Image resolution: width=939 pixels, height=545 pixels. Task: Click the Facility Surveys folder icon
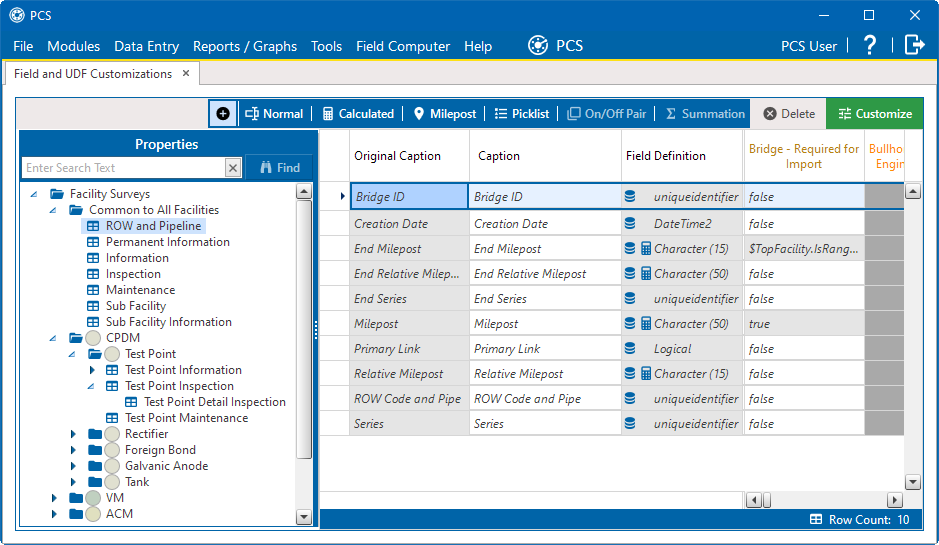pyautogui.click(x=57, y=193)
